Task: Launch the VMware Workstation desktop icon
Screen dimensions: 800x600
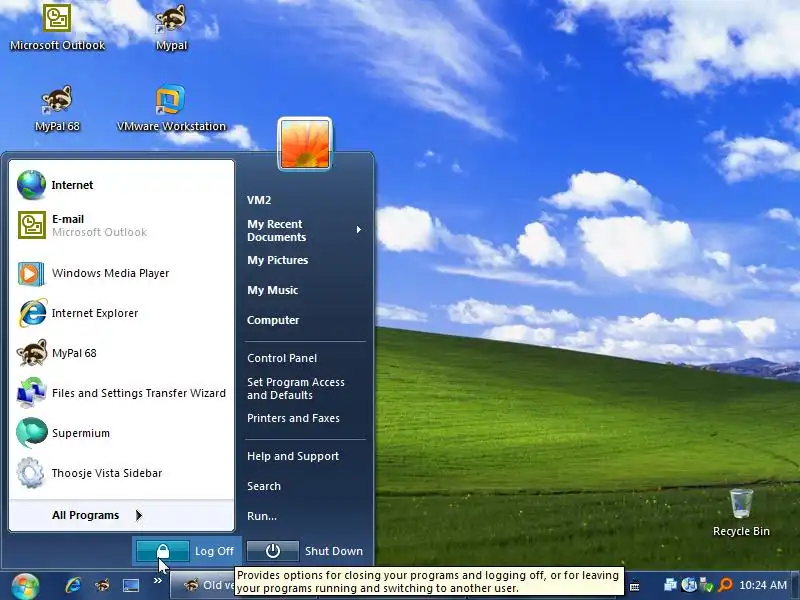Action: [171, 108]
